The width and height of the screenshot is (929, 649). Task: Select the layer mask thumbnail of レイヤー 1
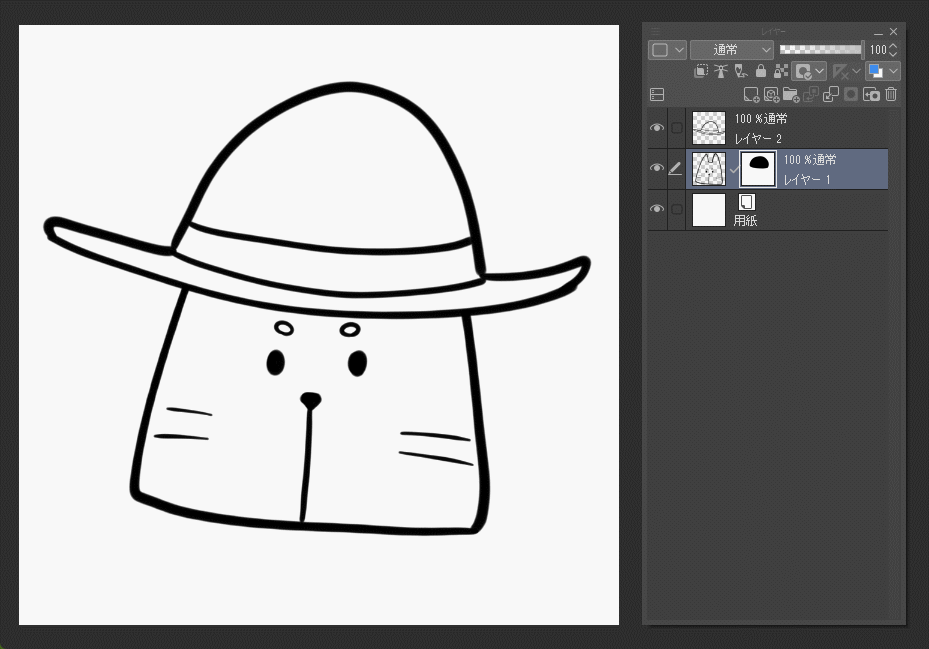point(758,169)
